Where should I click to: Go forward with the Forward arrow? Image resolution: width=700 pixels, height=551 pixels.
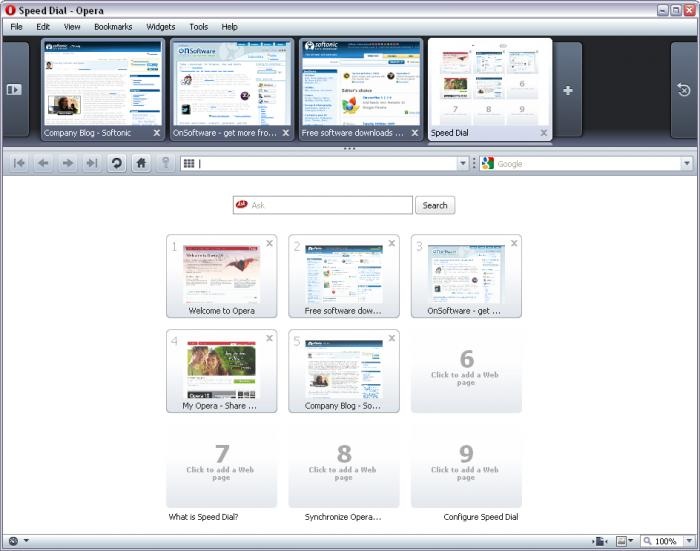(x=67, y=163)
